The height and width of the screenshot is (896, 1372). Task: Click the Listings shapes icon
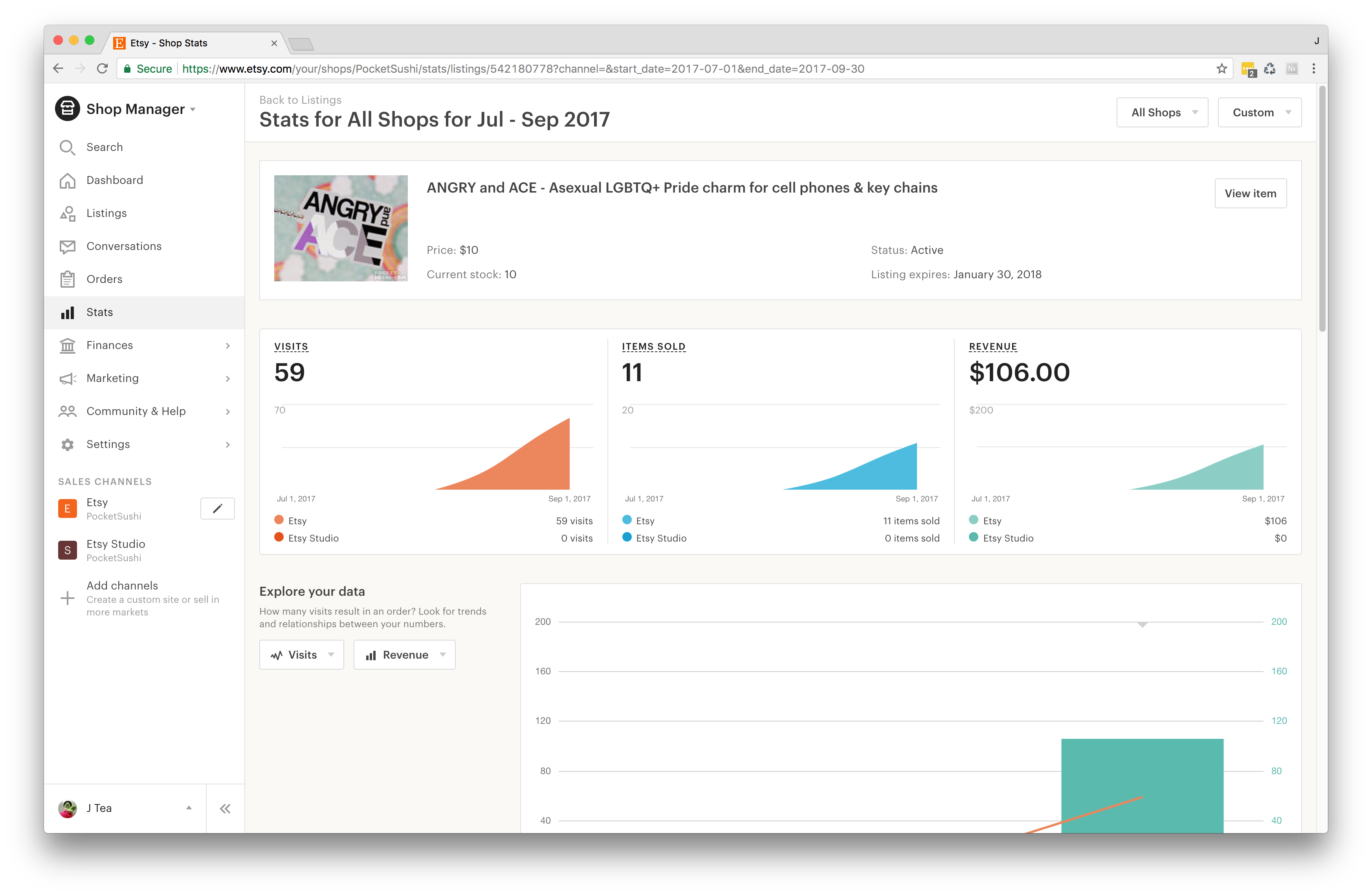(x=68, y=213)
